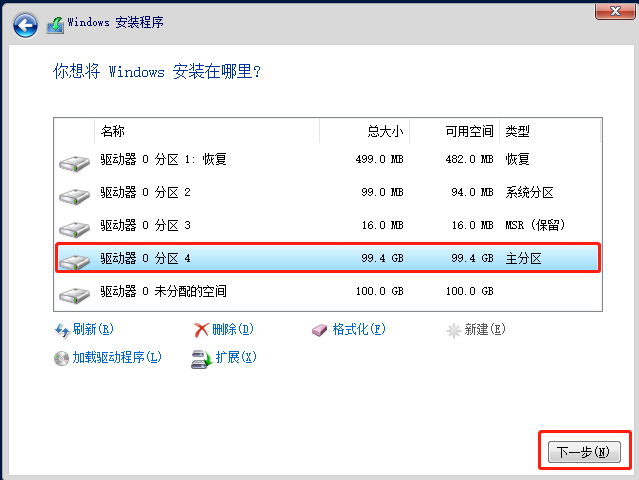639x480 pixels.
Task: Click the new partition star icon
Action: click(x=455, y=330)
